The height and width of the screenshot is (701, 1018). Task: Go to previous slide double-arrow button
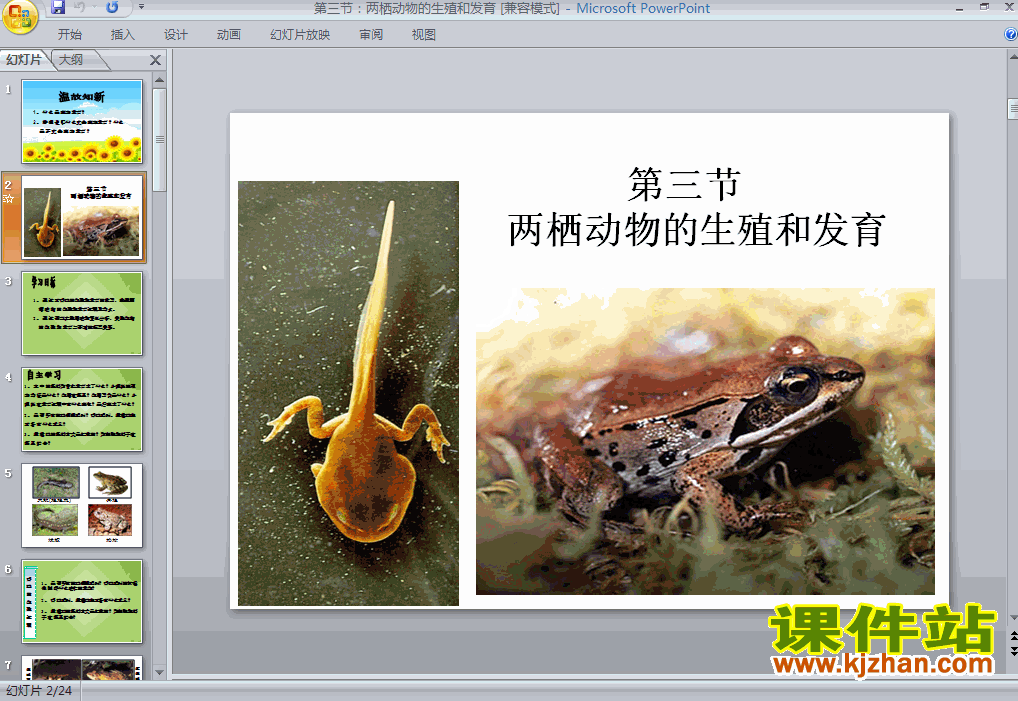[1013, 635]
